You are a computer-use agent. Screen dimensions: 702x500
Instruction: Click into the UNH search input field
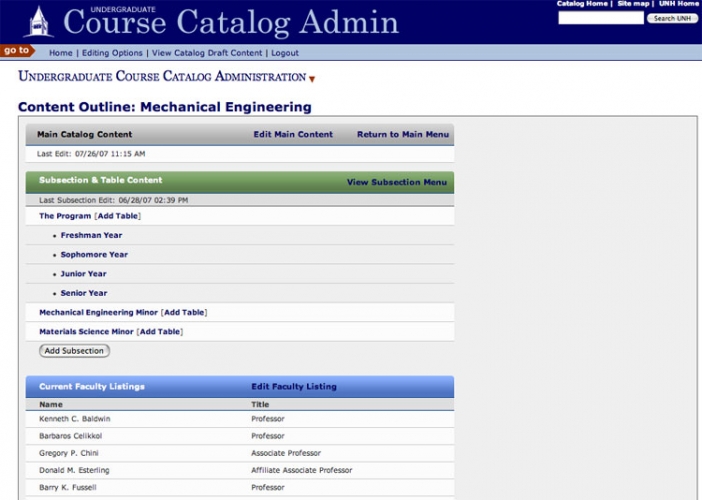pyautogui.click(x=601, y=18)
